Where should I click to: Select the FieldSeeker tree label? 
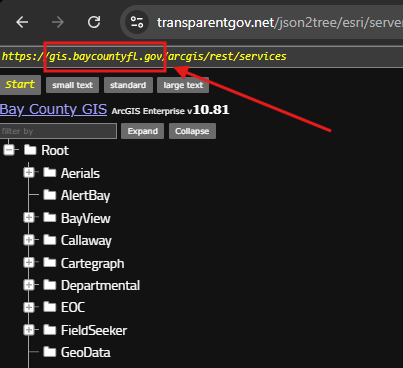[x=94, y=330]
